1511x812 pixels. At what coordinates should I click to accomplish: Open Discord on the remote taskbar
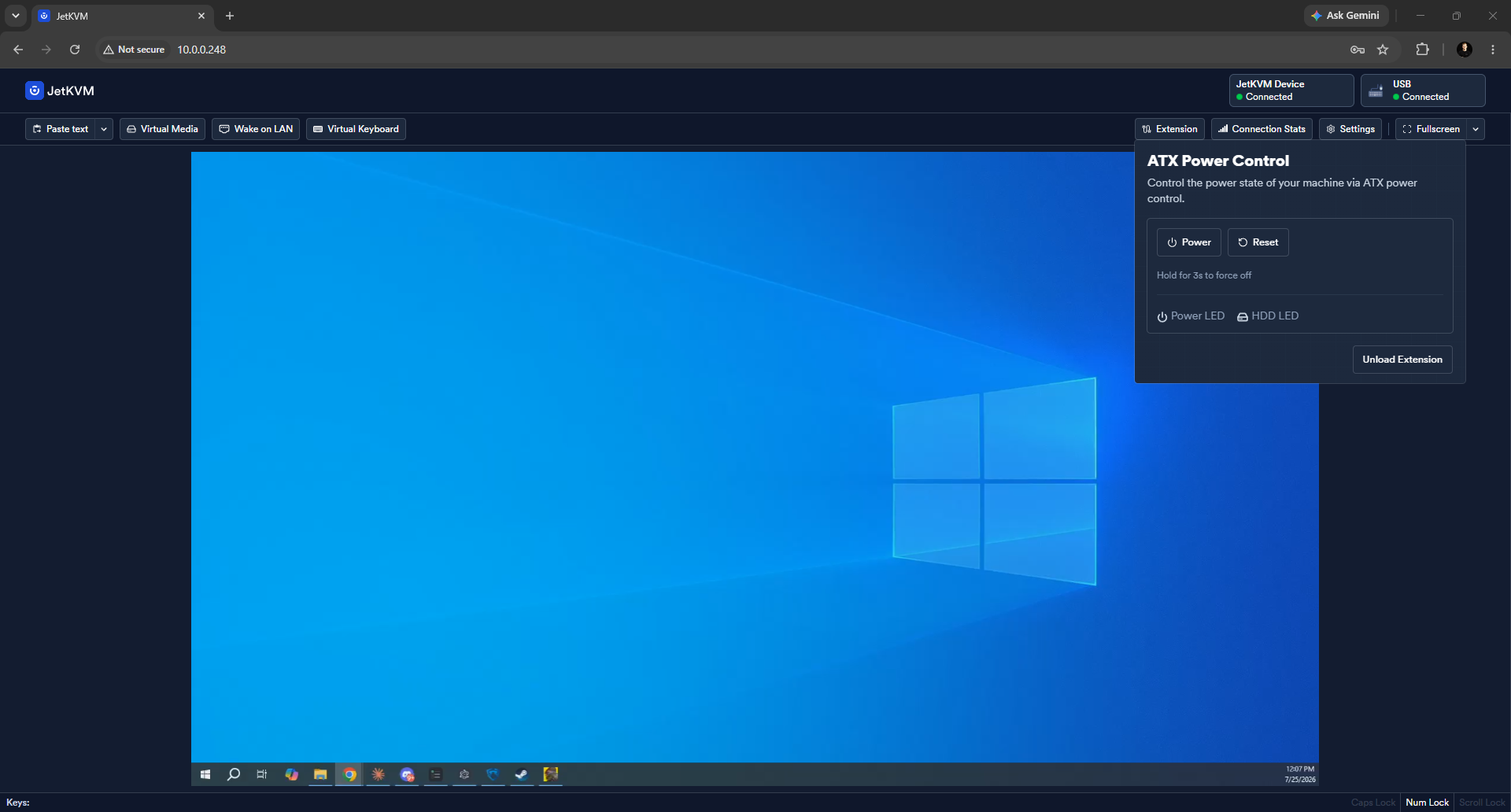tap(407, 774)
